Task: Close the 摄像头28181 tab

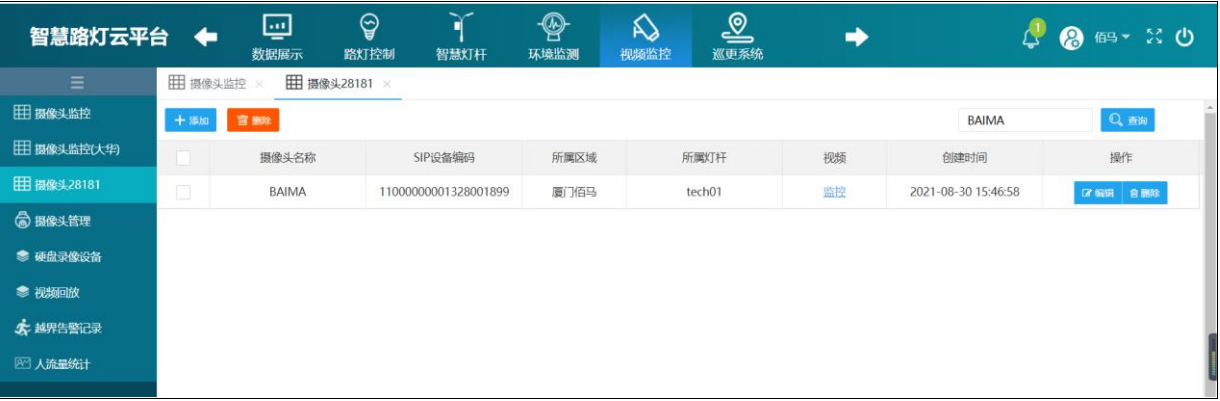Action: click(x=387, y=84)
